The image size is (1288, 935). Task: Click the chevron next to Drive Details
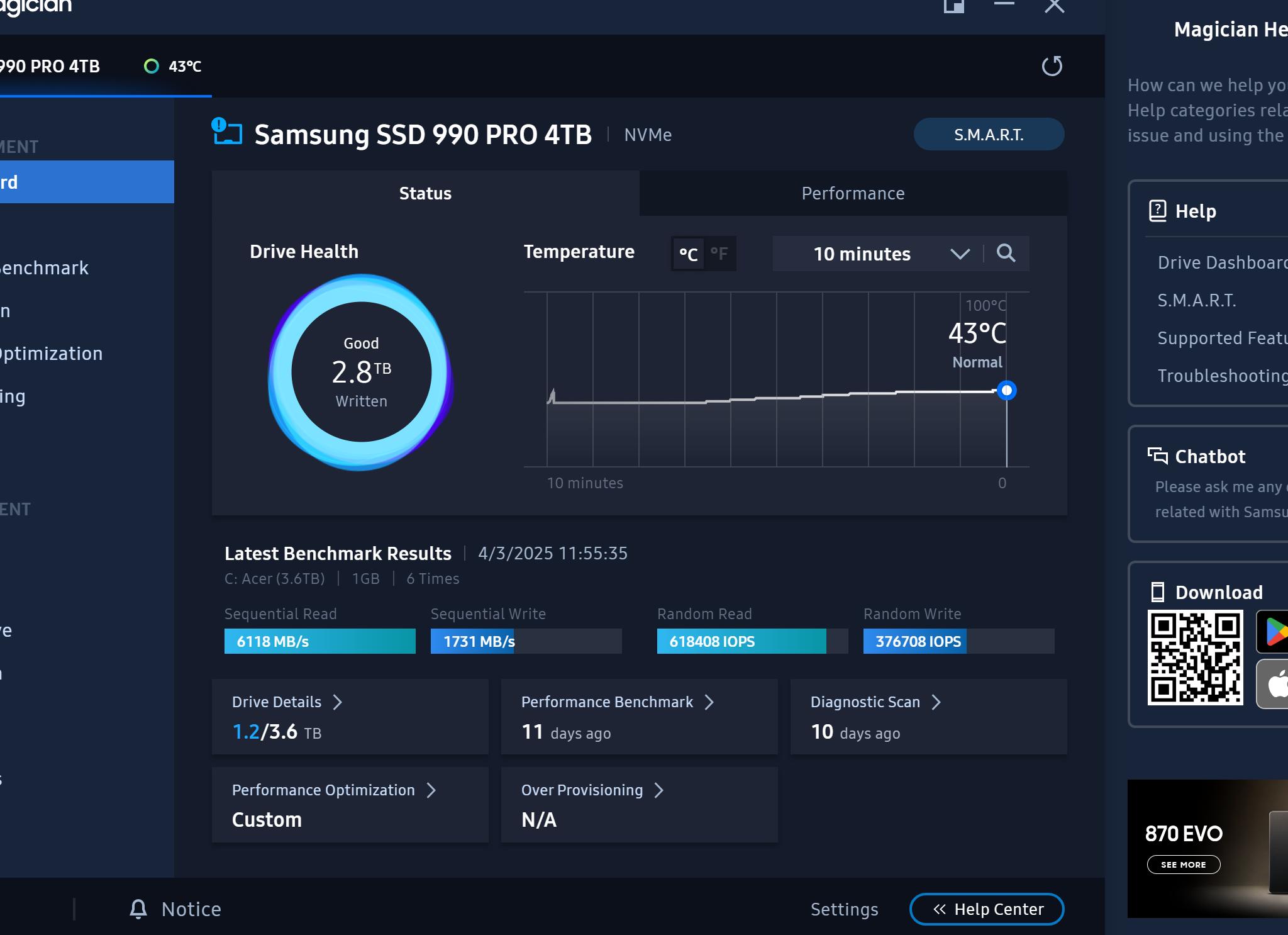(x=337, y=702)
